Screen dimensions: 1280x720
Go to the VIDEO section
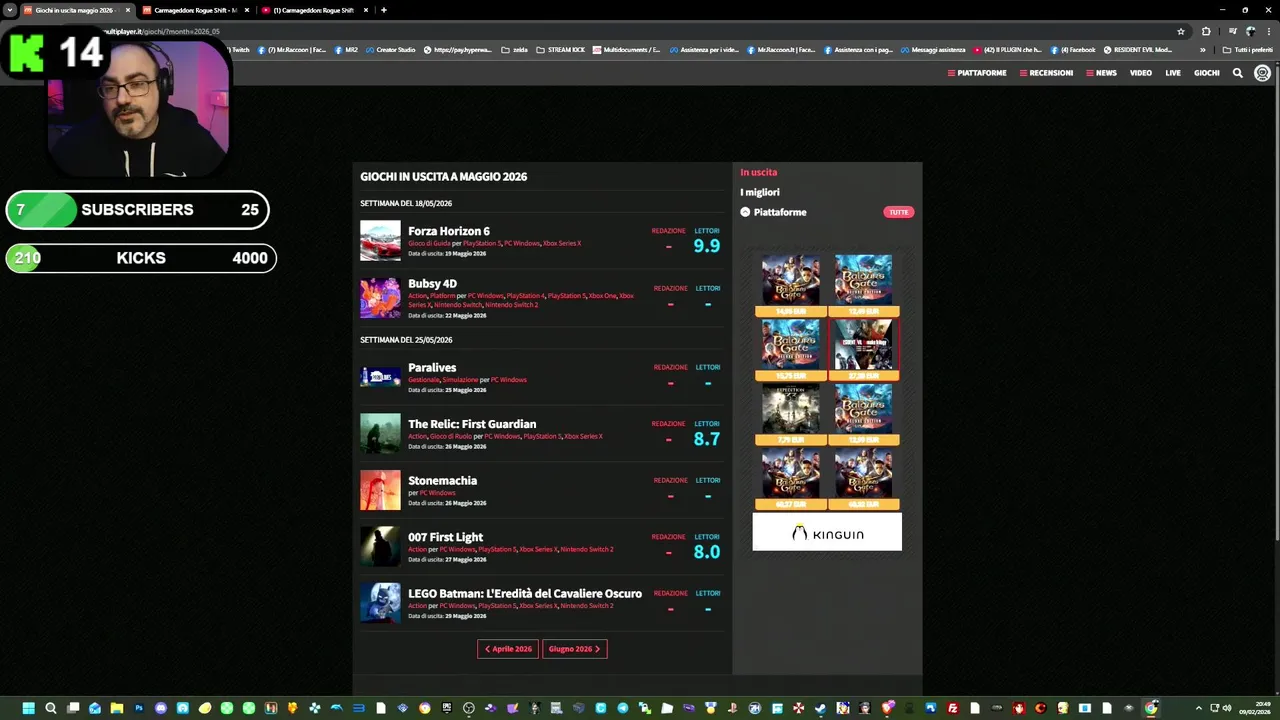coord(1141,73)
